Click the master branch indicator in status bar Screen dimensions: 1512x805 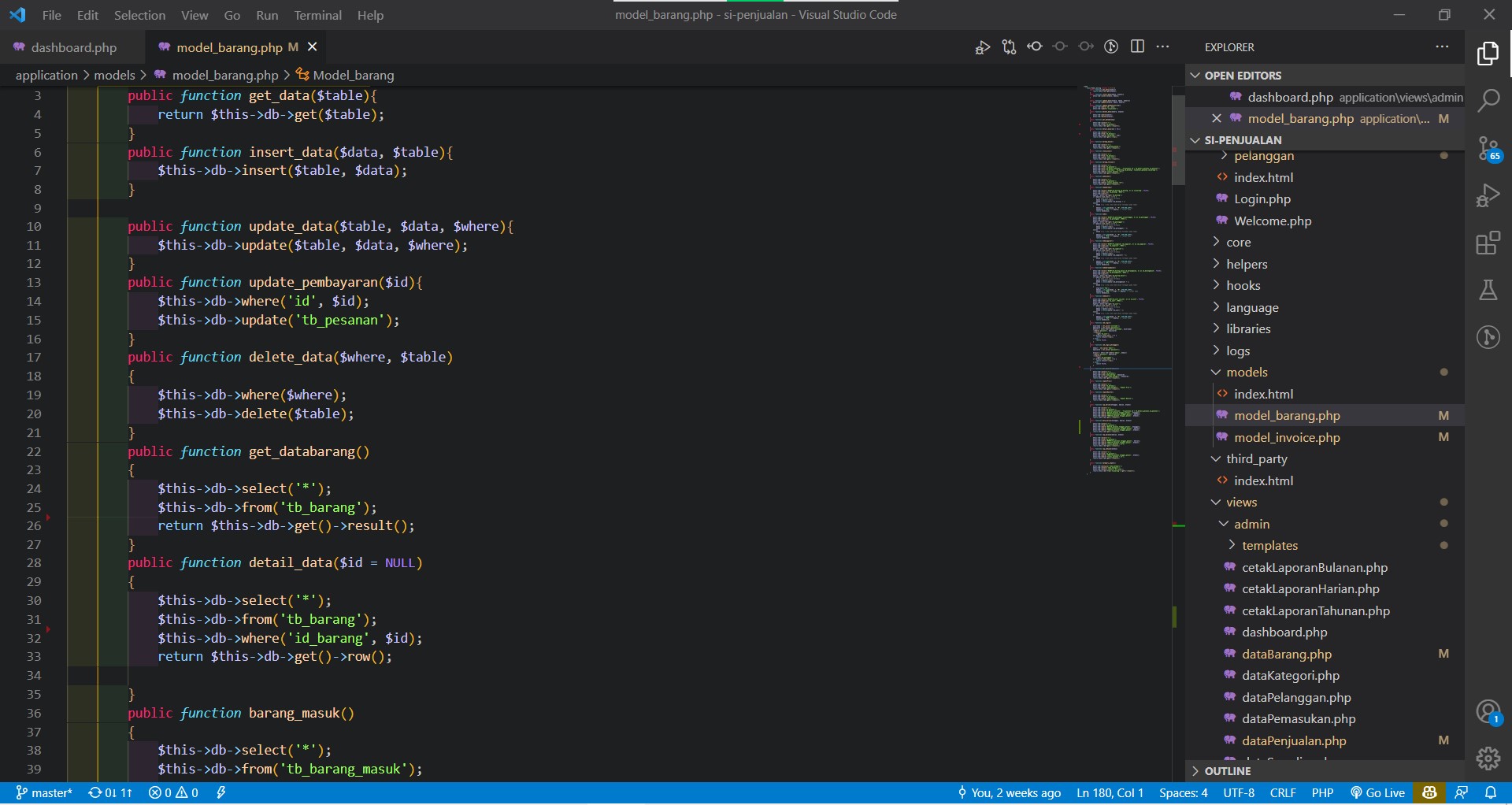pos(44,793)
